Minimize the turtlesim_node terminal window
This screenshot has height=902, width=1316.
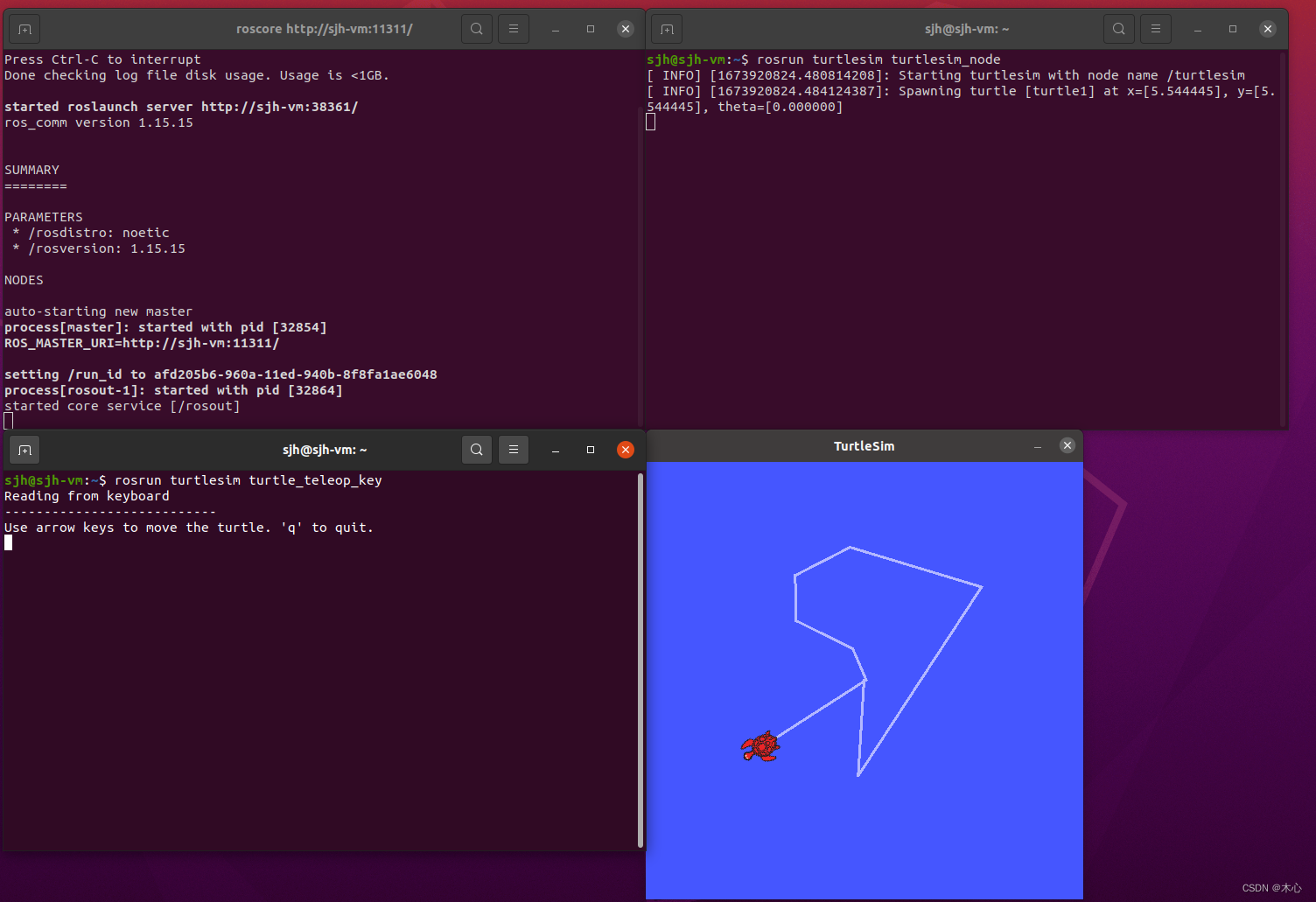[x=1198, y=29]
